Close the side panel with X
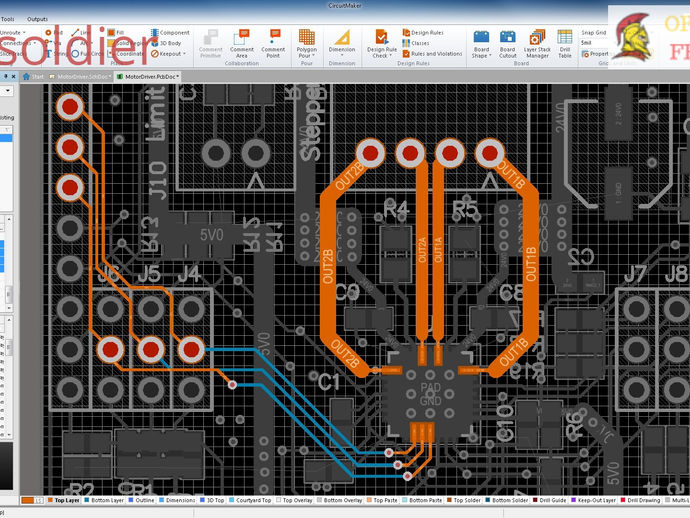Screen dimensions: 690x518 pyautogui.click(x=14, y=77)
